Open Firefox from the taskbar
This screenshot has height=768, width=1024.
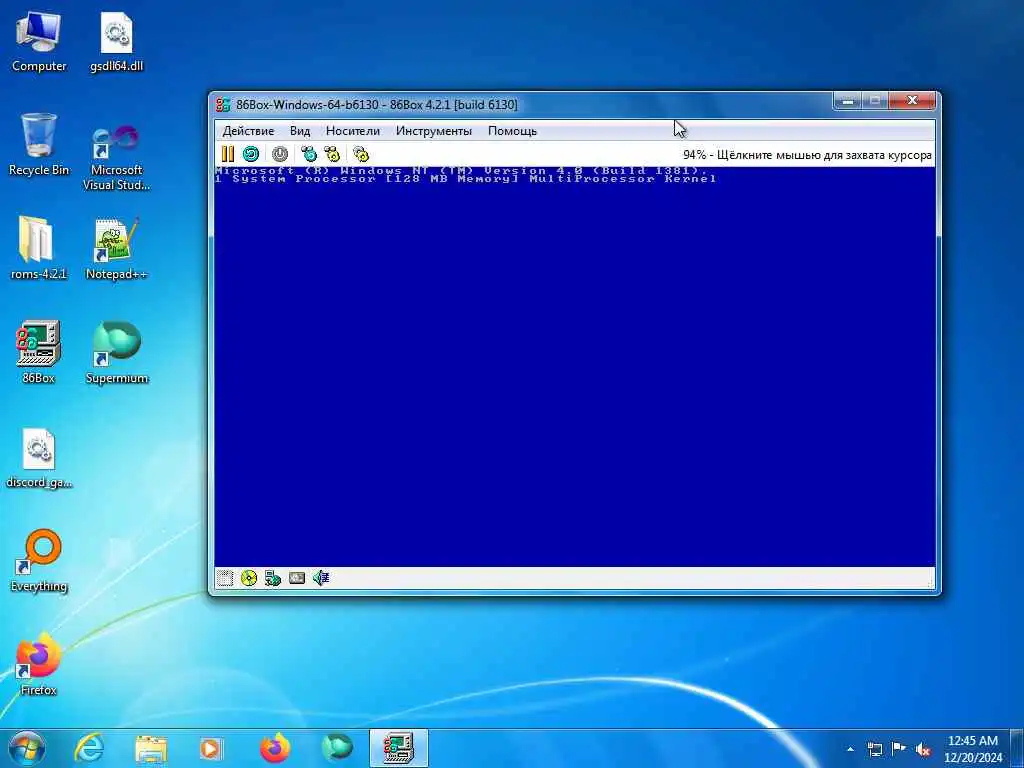[x=275, y=748]
